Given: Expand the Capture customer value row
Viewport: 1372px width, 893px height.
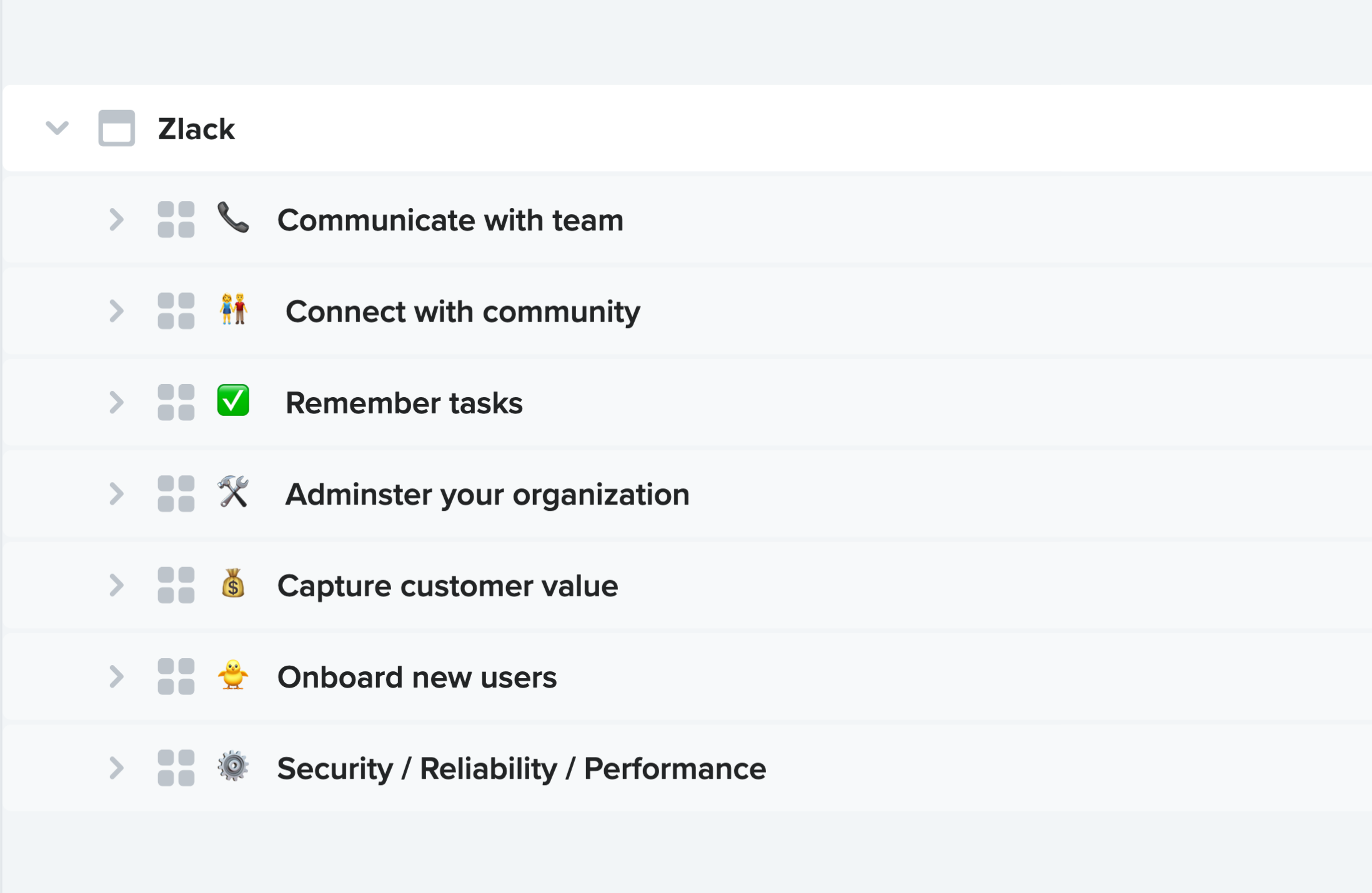Looking at the screenshot, I should [116, 585].
